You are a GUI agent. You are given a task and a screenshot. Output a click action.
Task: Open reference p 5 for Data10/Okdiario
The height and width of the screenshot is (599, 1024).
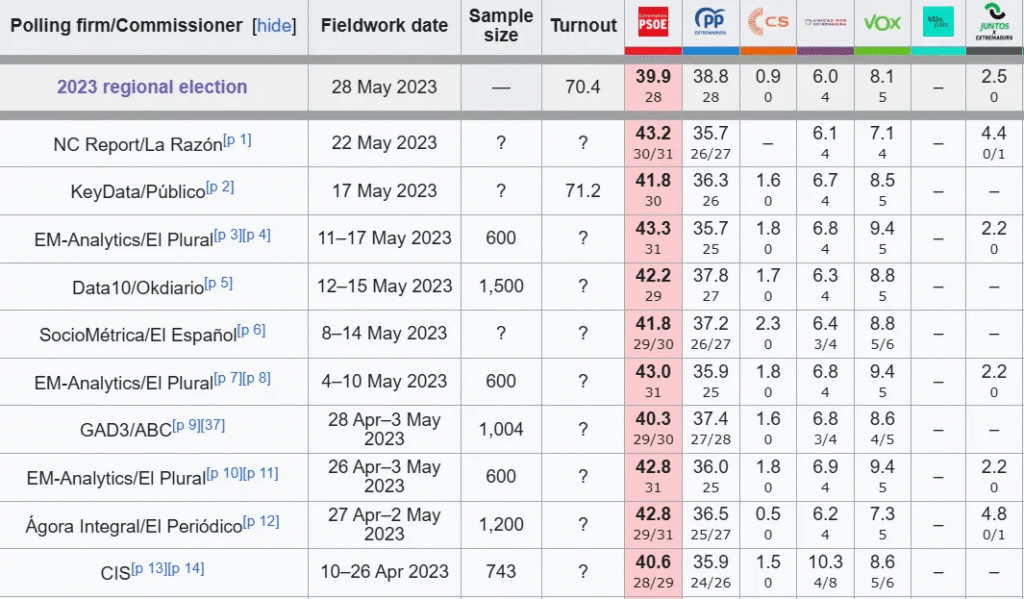218,283
